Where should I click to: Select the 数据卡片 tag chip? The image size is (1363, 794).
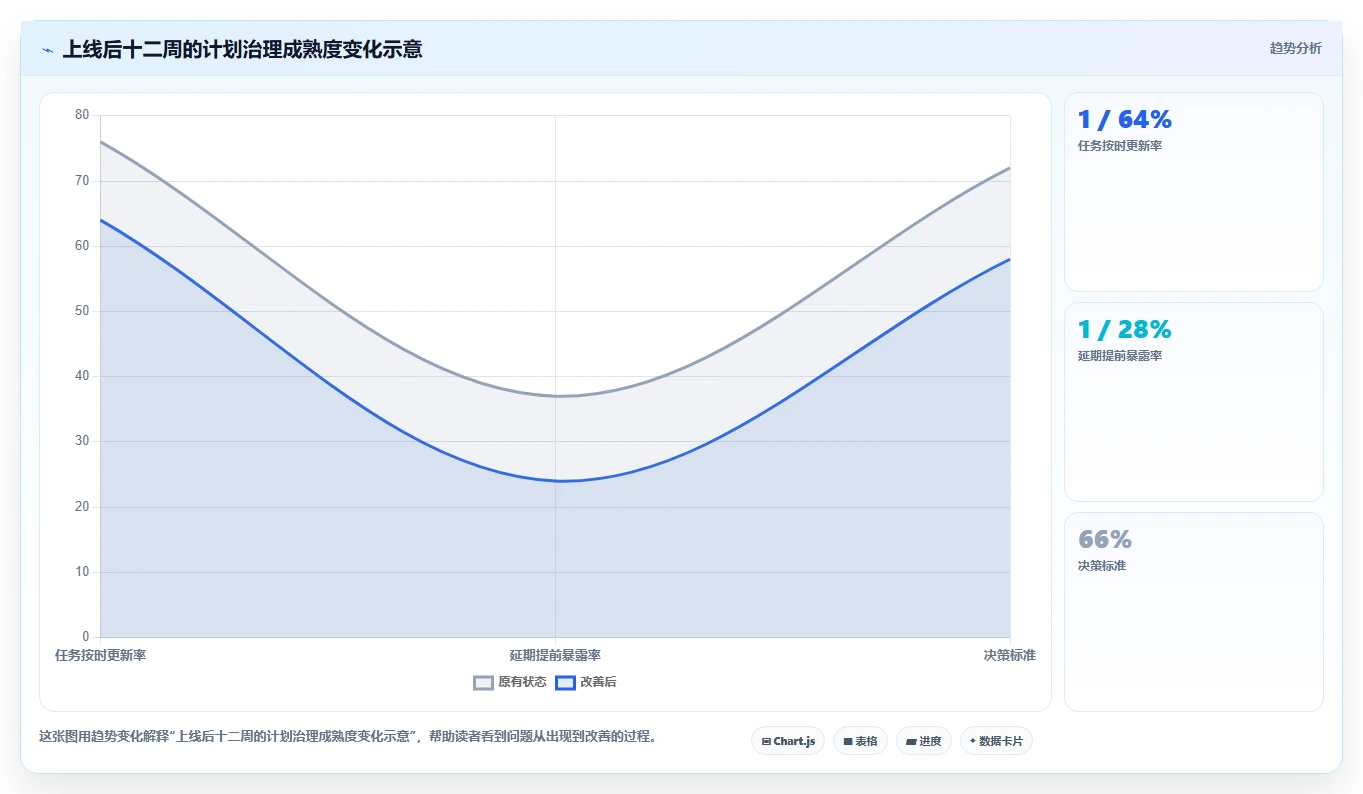996,741
